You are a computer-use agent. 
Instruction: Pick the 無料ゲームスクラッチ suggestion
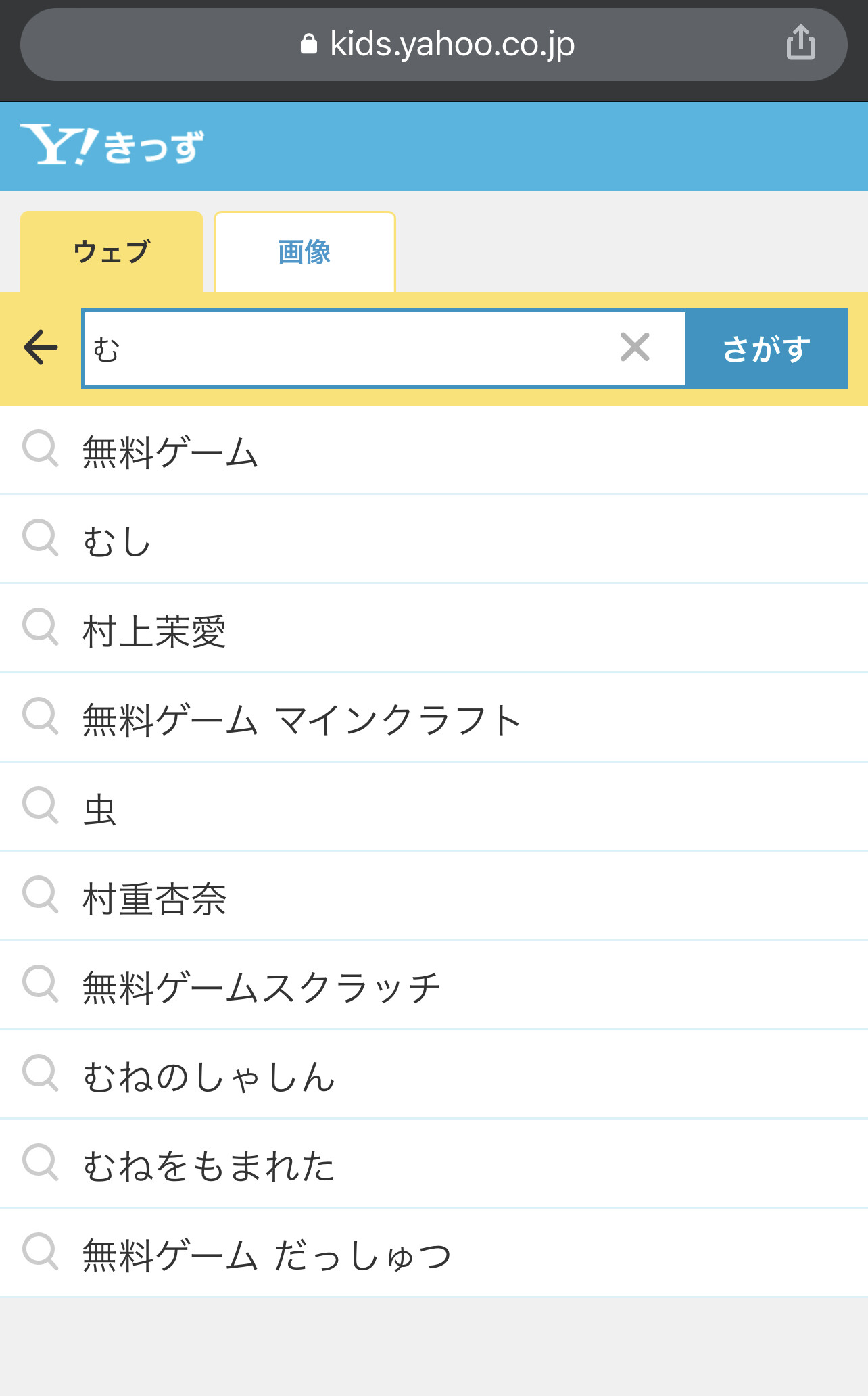[x=261, y=988]
